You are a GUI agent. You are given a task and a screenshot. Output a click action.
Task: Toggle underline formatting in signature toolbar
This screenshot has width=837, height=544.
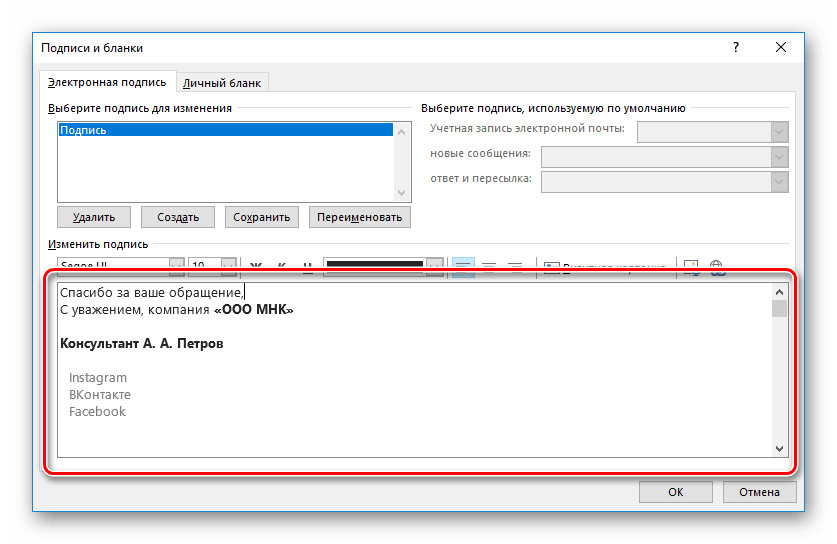[307, 266]
